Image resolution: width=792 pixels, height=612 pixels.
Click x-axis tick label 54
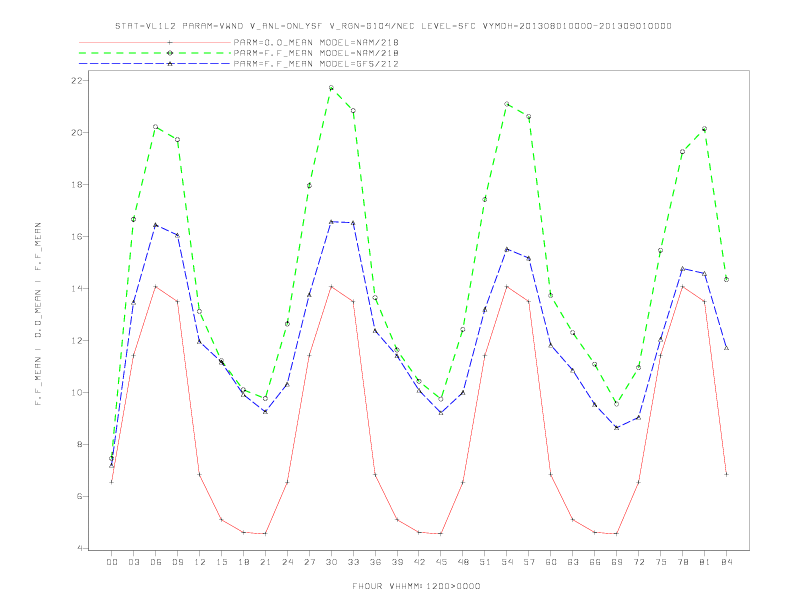point(507,562)
